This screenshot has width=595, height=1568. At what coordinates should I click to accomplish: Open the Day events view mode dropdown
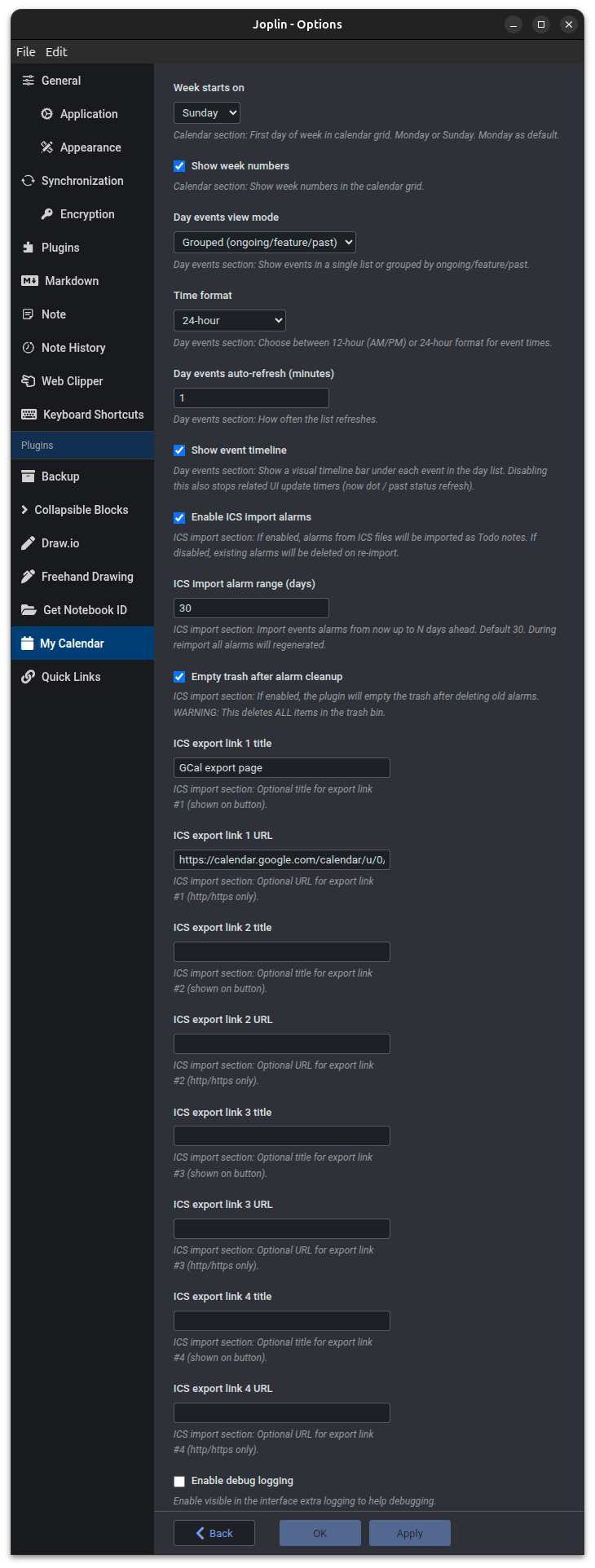[x=264, y=242]
